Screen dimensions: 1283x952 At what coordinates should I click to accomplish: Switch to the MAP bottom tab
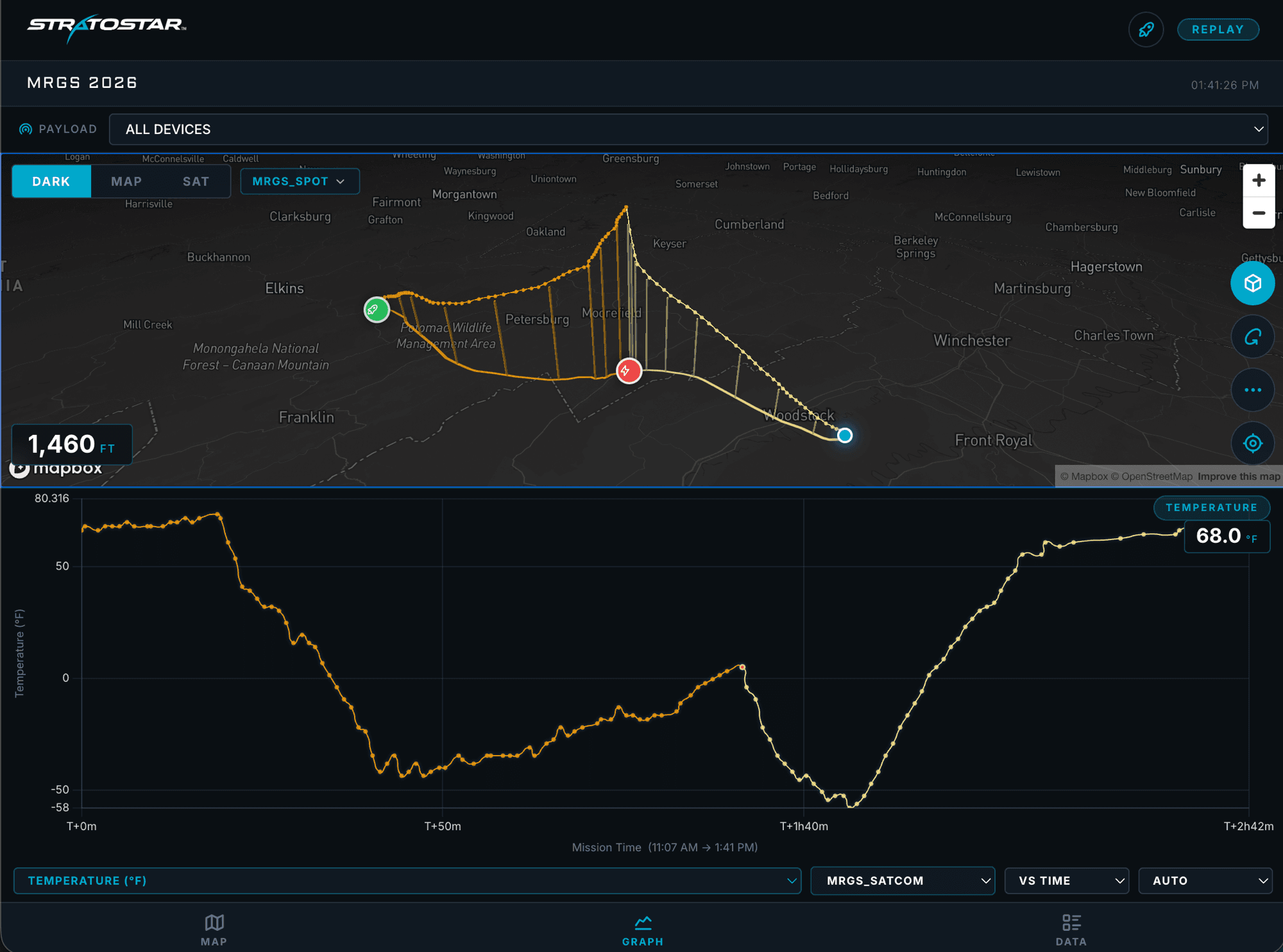[x=214, y=930]
